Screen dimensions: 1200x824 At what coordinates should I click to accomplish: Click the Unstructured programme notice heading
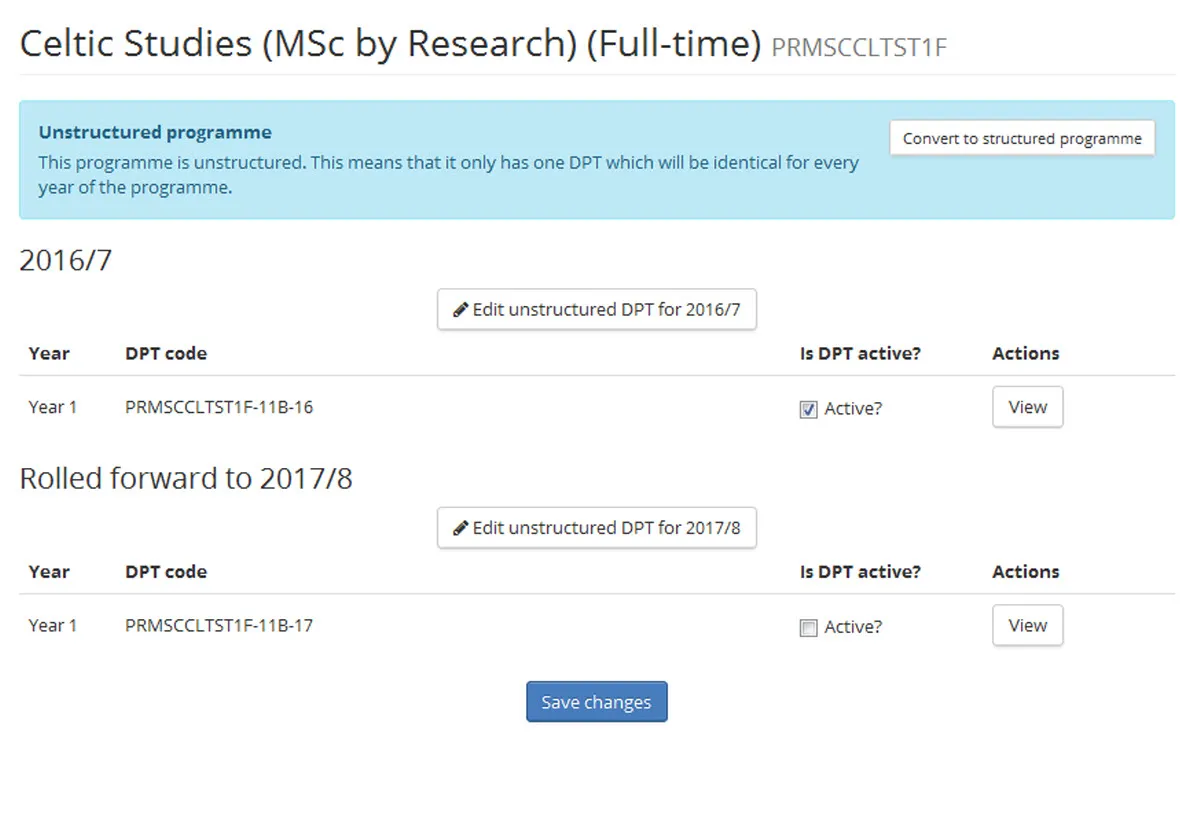point(155,132)
